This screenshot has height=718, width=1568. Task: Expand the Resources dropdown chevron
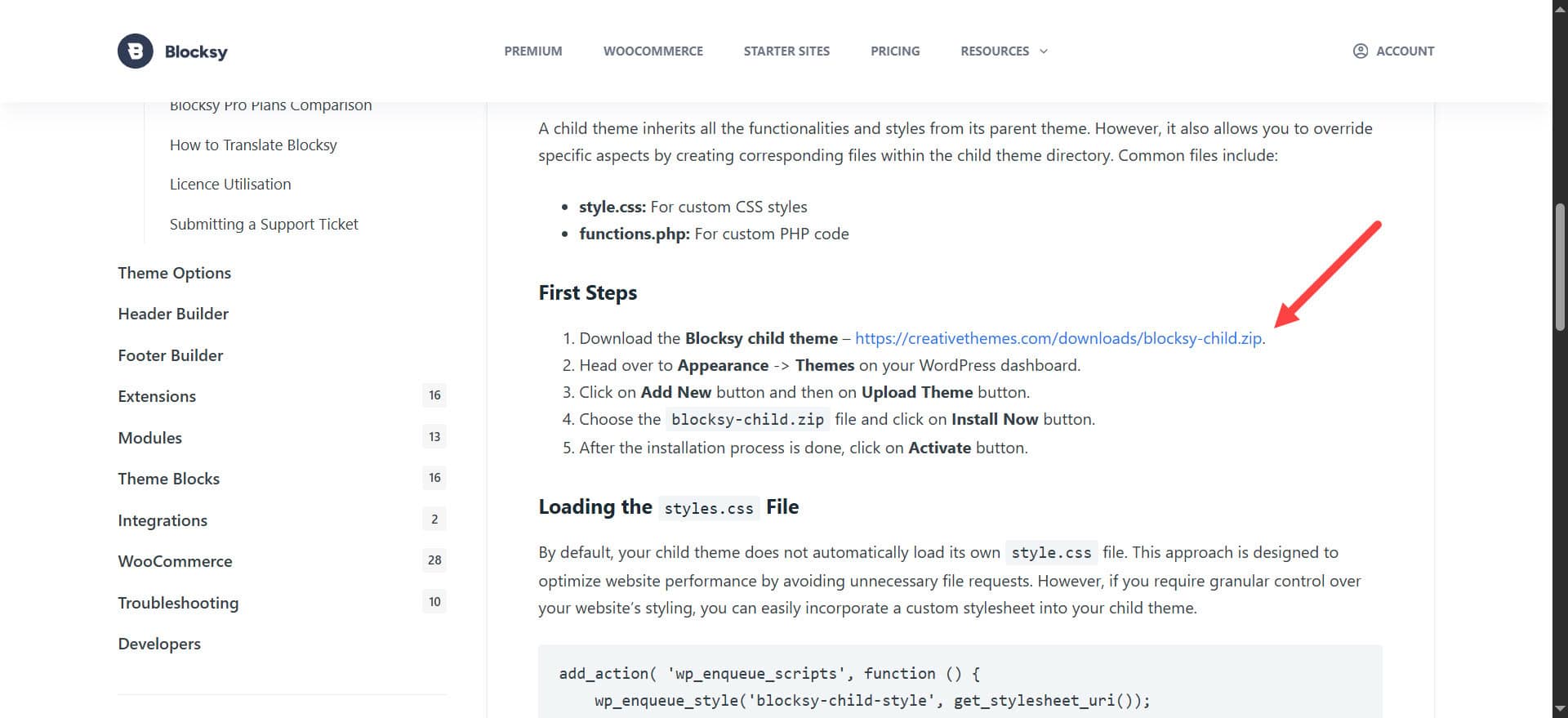tap(1043, 51)
